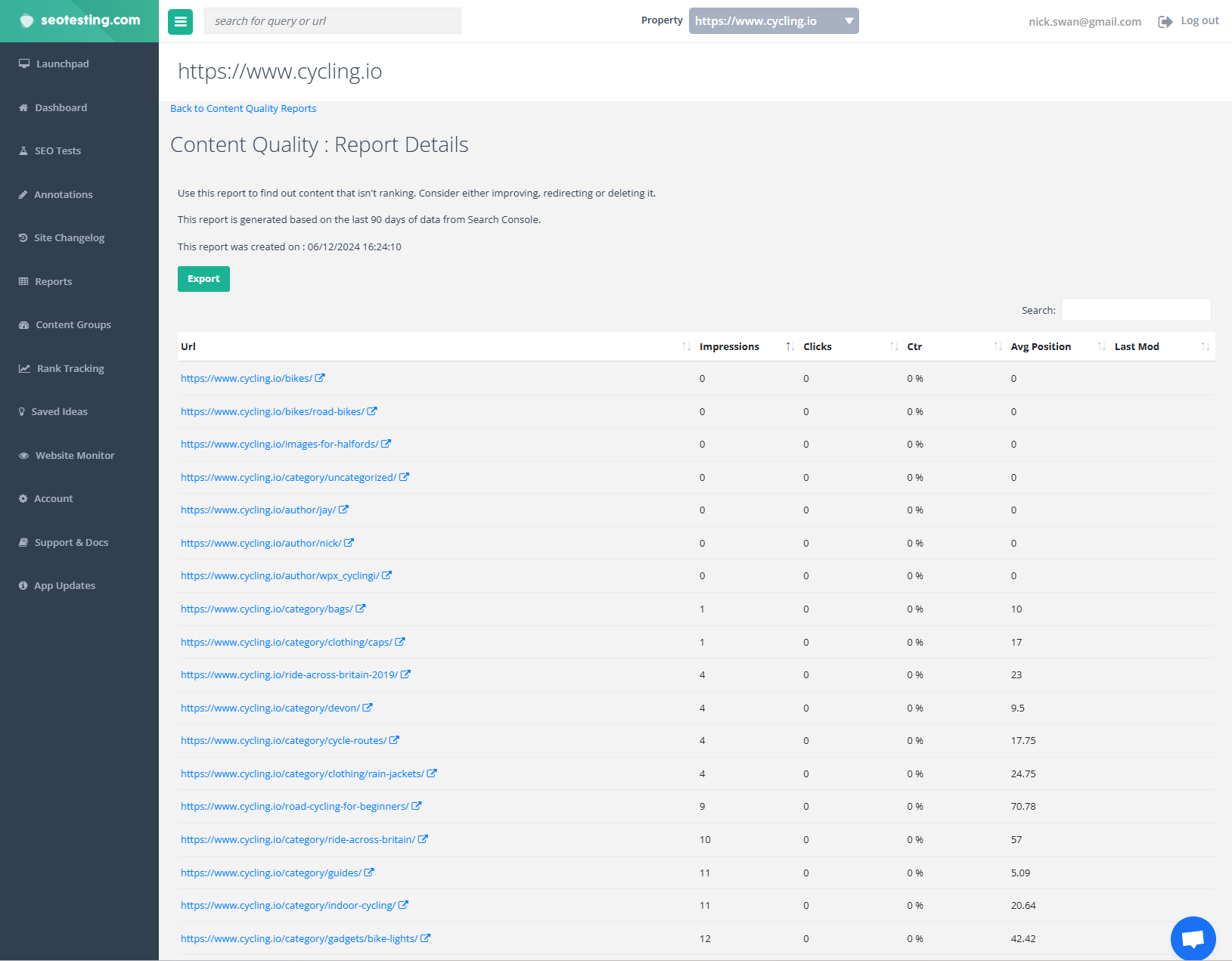The height and width of the screenshot is (961, 1232).
Task: Open external link icon for category/ride-across-britain/
Action: click(423, 839)
